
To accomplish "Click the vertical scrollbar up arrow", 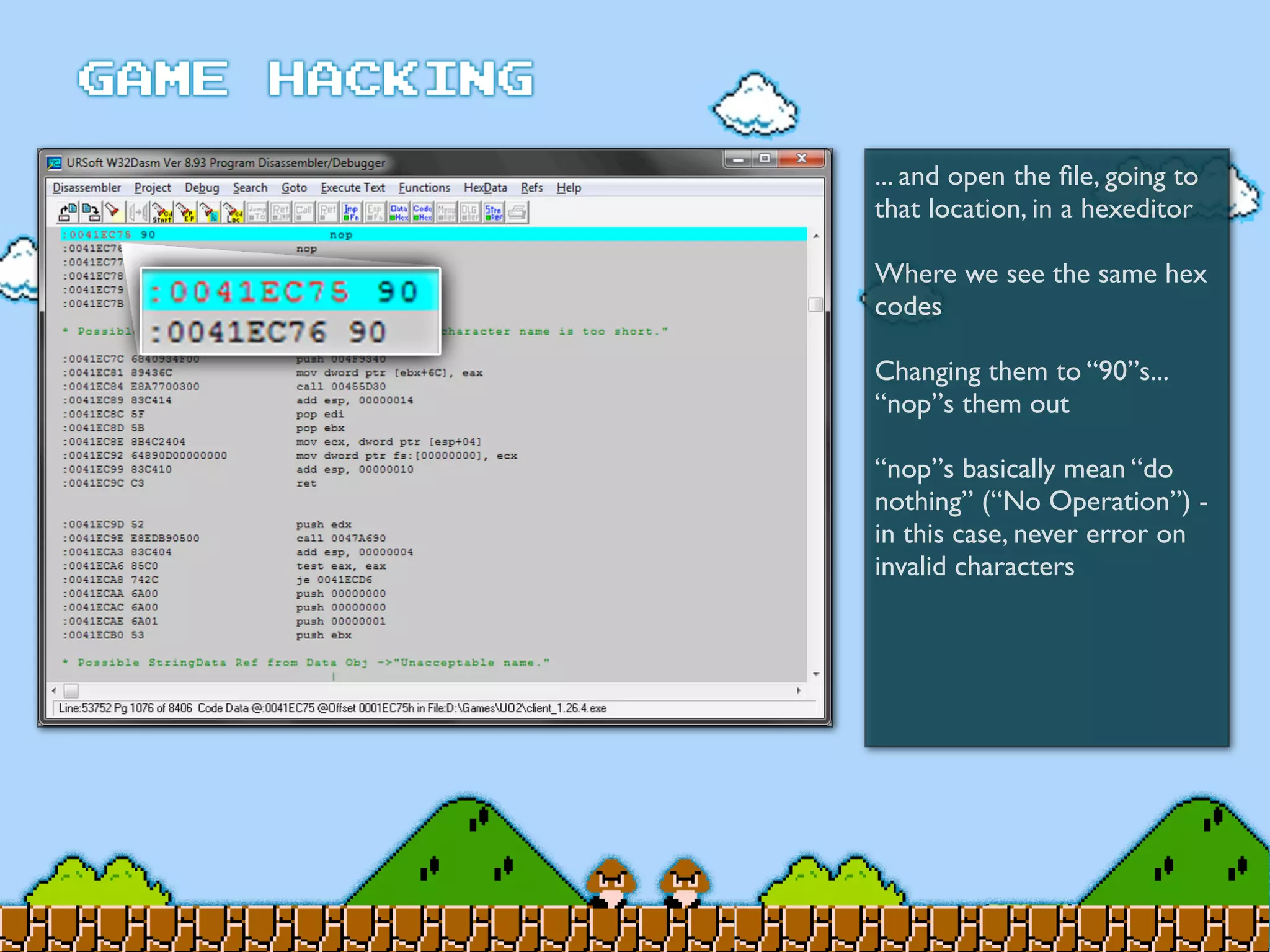I will pos(816,236).
